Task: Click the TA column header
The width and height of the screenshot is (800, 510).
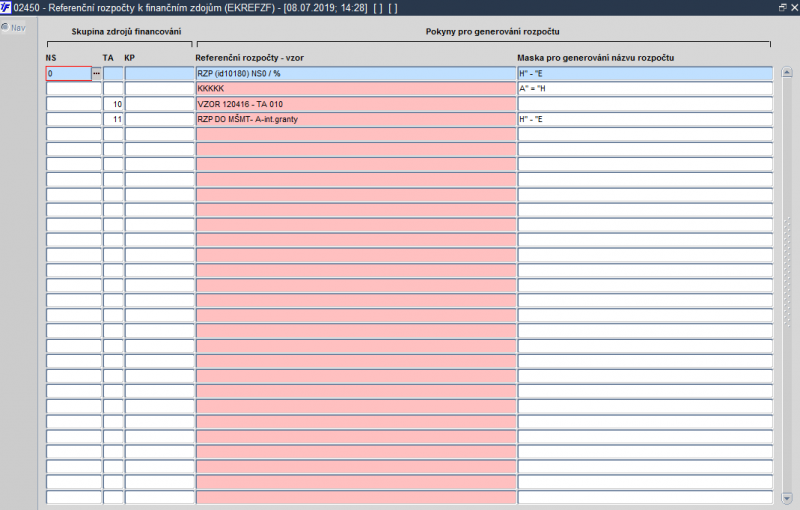Action: pos(108,58)
